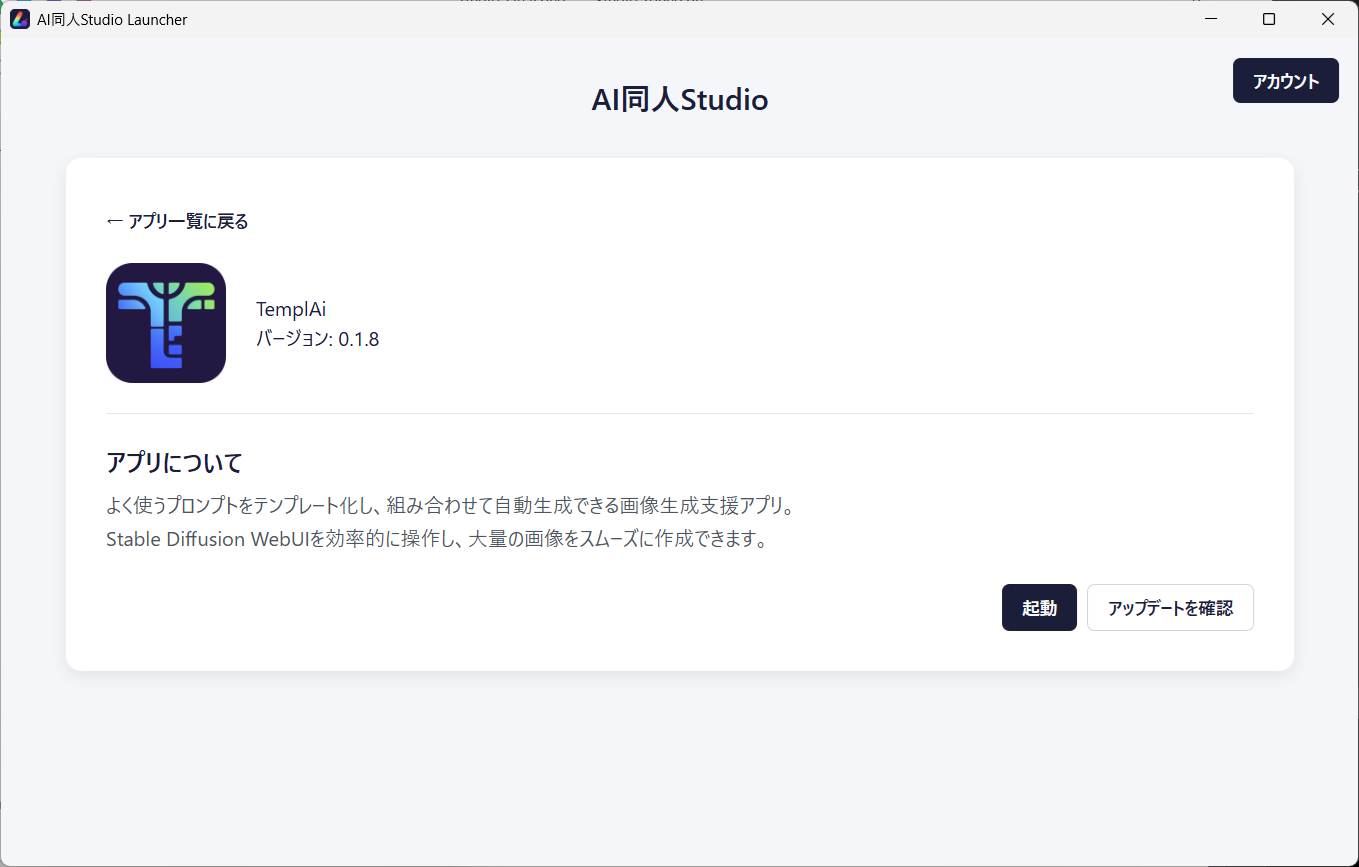Image resolution: width=1359 pixels, height=867 pixels.
Task: Go back via アプリ一覧に戻る link
Action: [x=177, y=221]
